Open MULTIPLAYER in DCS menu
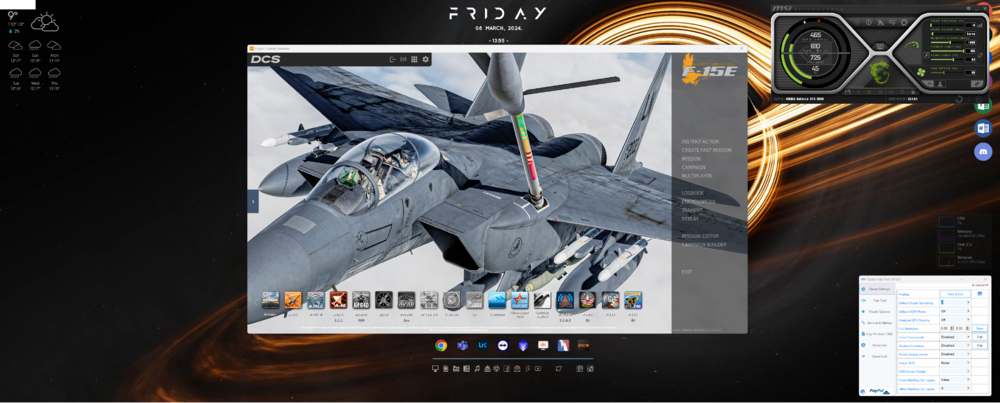This screenshot has height=403, width=1000. point(696,175)
